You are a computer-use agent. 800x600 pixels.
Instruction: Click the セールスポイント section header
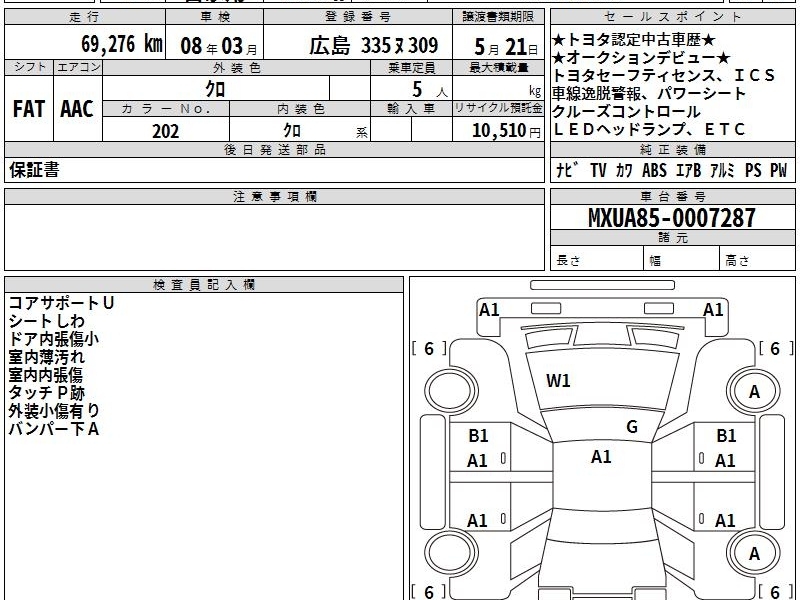click(x=672, y=17)
